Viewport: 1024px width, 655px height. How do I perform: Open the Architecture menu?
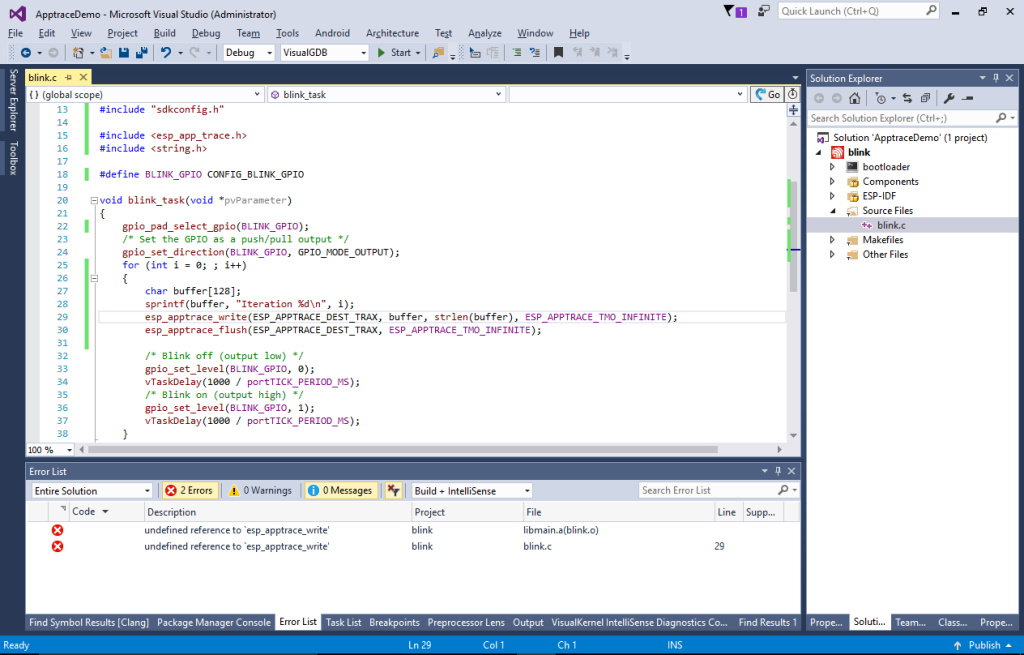point(392,33)
